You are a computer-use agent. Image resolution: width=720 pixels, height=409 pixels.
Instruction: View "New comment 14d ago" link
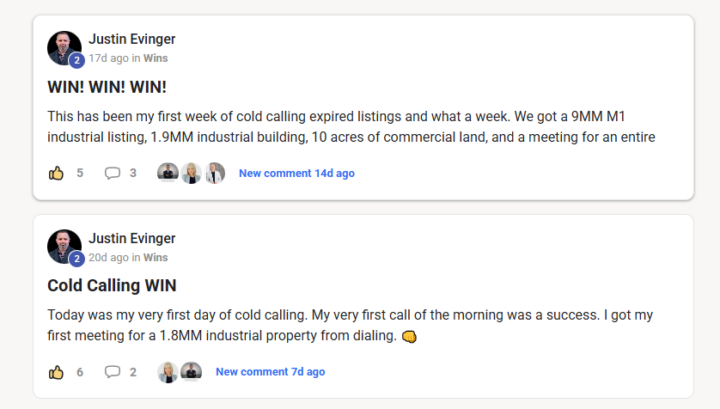(296, 173)
